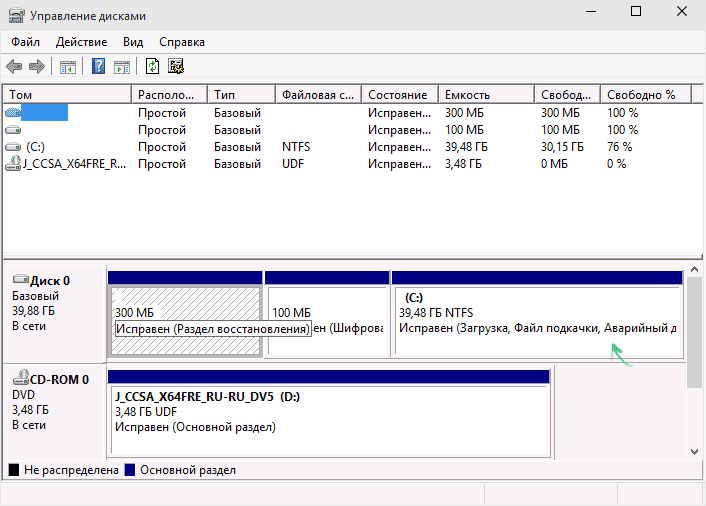Sort by the Том column header
The height and width of the screenshot is (506, 706).
coord(68,95)
